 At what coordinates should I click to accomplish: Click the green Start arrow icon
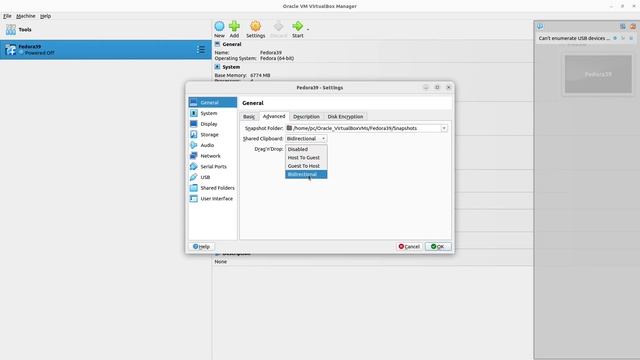[x=298, y=26]
